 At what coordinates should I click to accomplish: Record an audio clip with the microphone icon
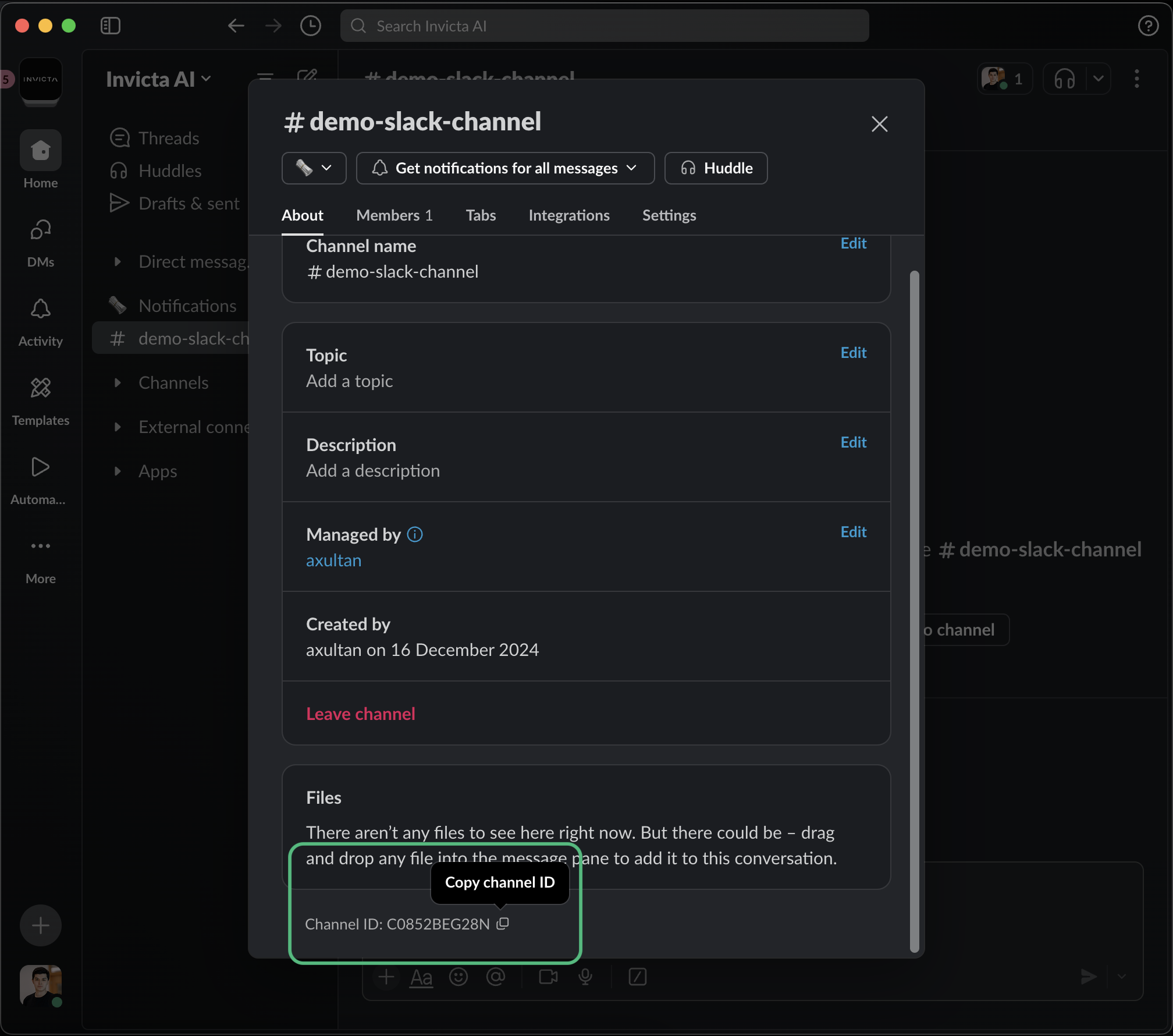[x=585, y=977]
